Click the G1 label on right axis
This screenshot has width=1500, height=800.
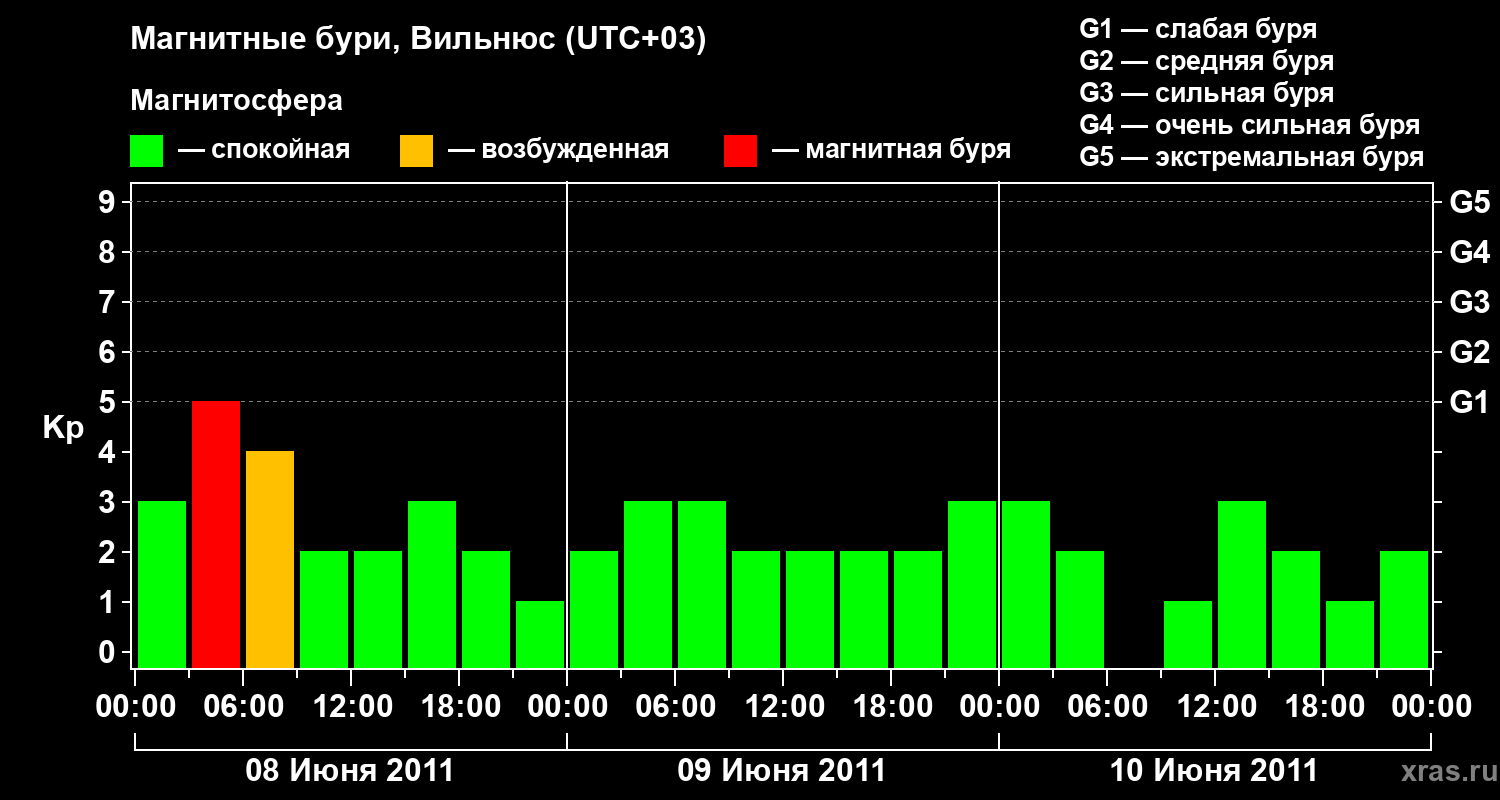[1469, 402]
